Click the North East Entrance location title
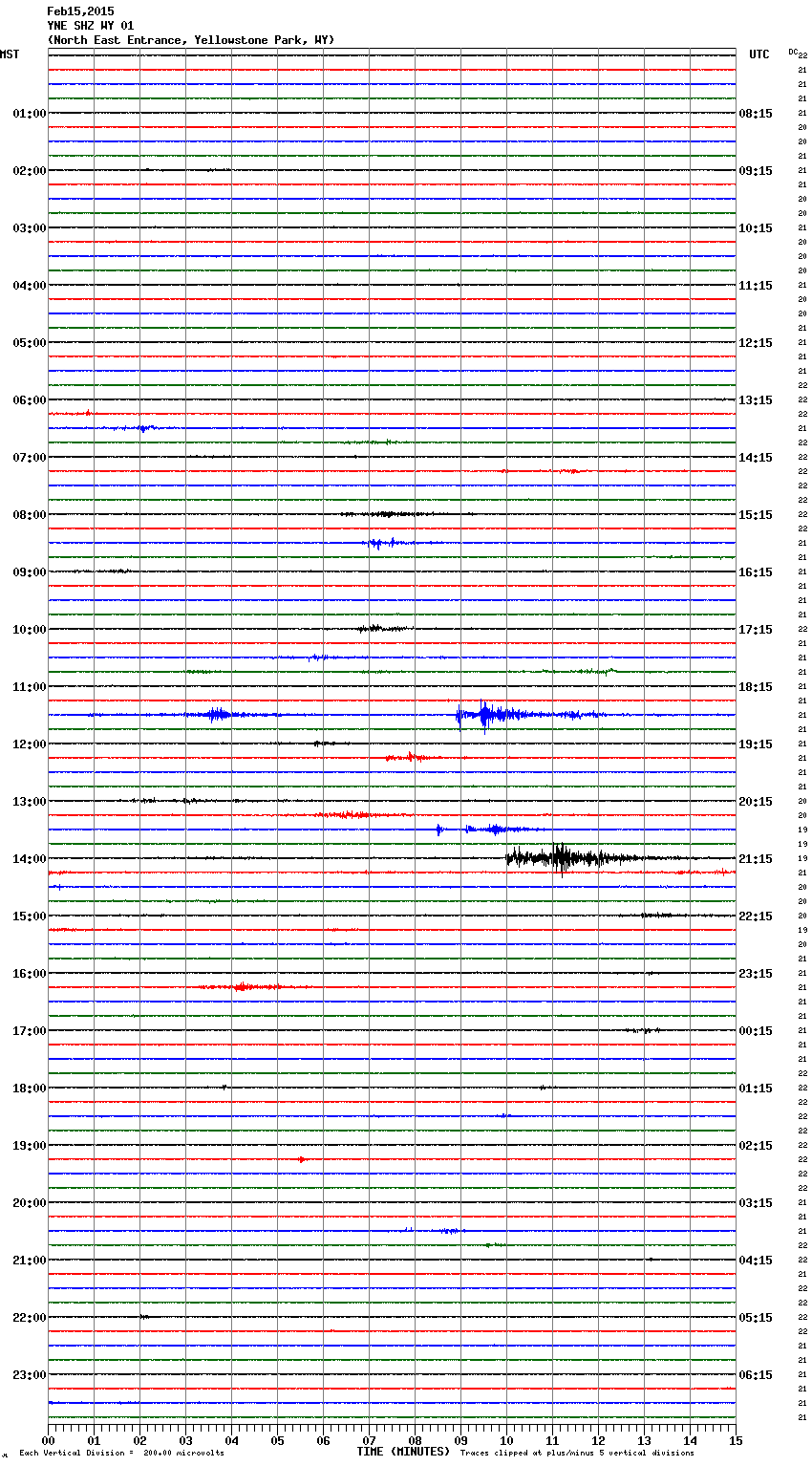Image resolution: width=812 pixels, height=1466 pixels. 191,40
